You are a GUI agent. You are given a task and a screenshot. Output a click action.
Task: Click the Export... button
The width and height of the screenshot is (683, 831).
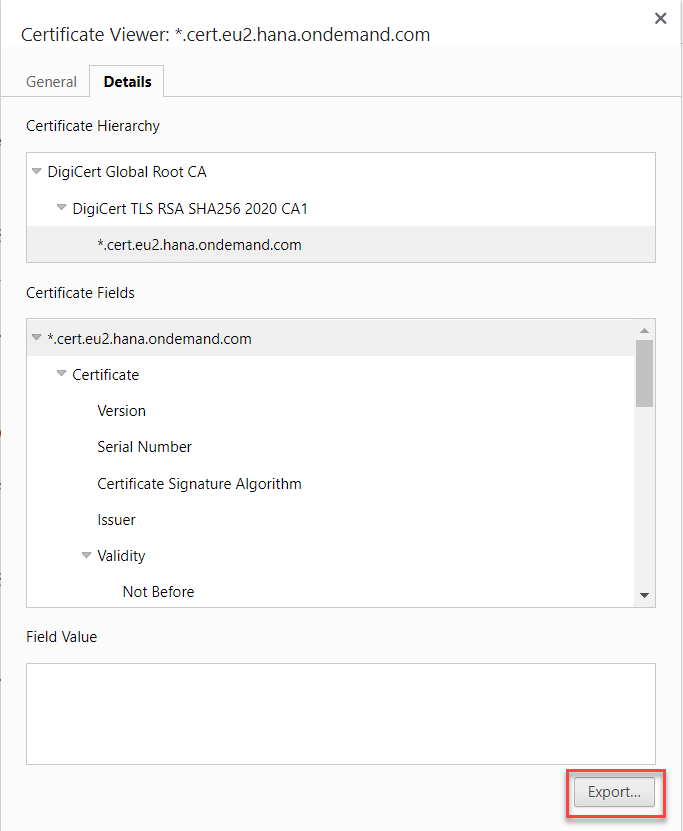[x=614, y=792]
